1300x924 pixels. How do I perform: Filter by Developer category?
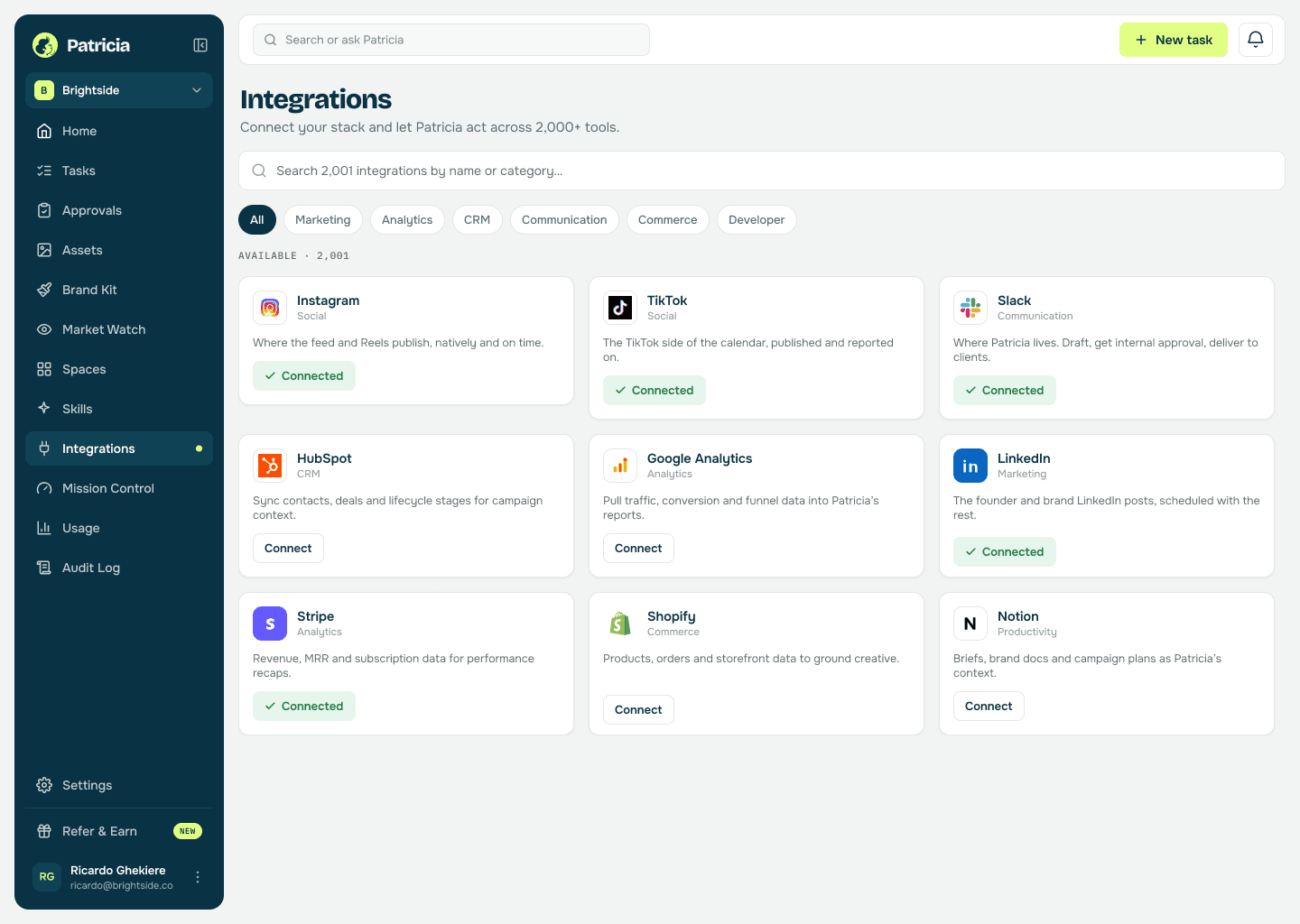tap(757, 220)
